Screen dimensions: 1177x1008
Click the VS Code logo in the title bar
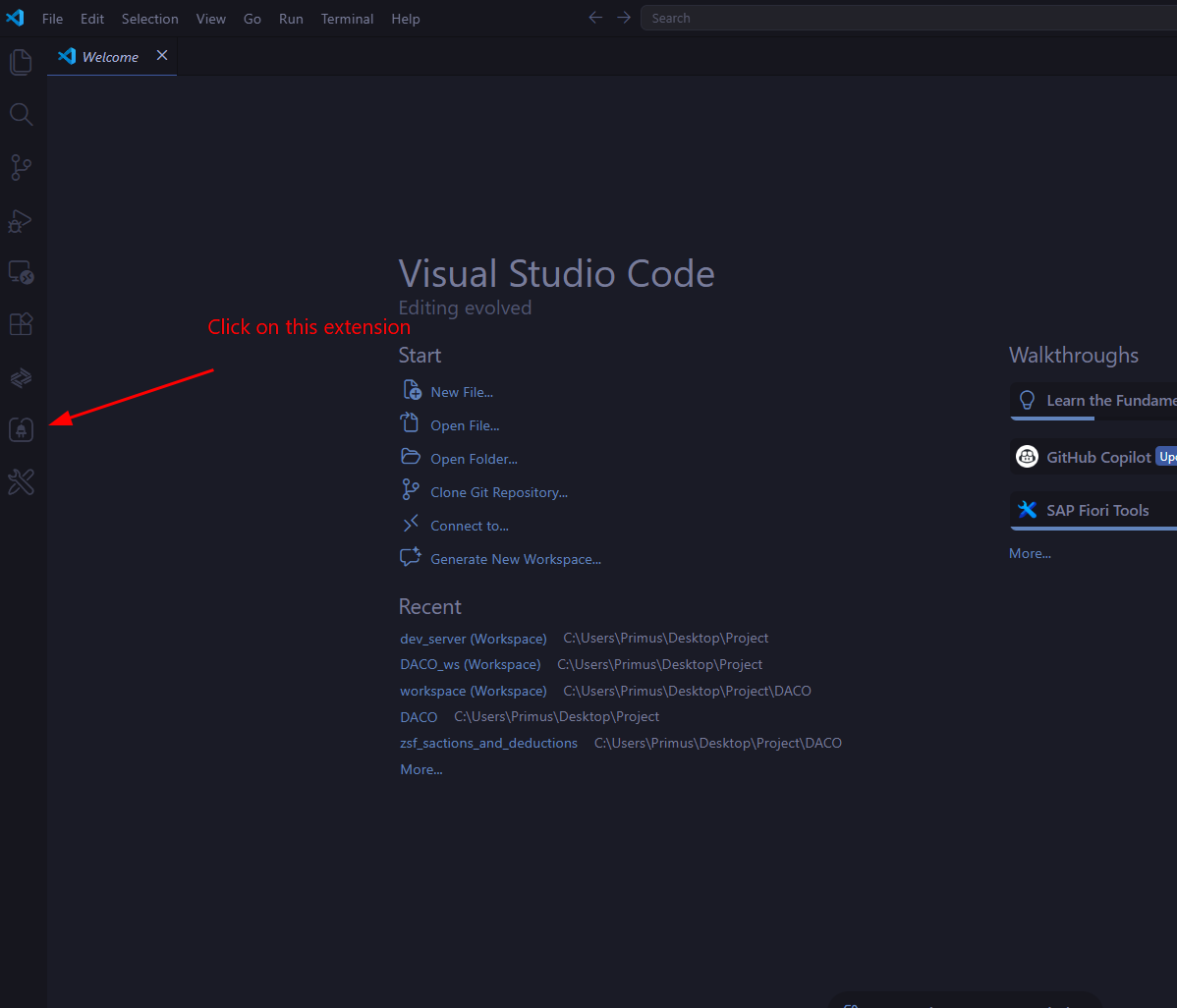pyautogui.click(x=15, y=18)
